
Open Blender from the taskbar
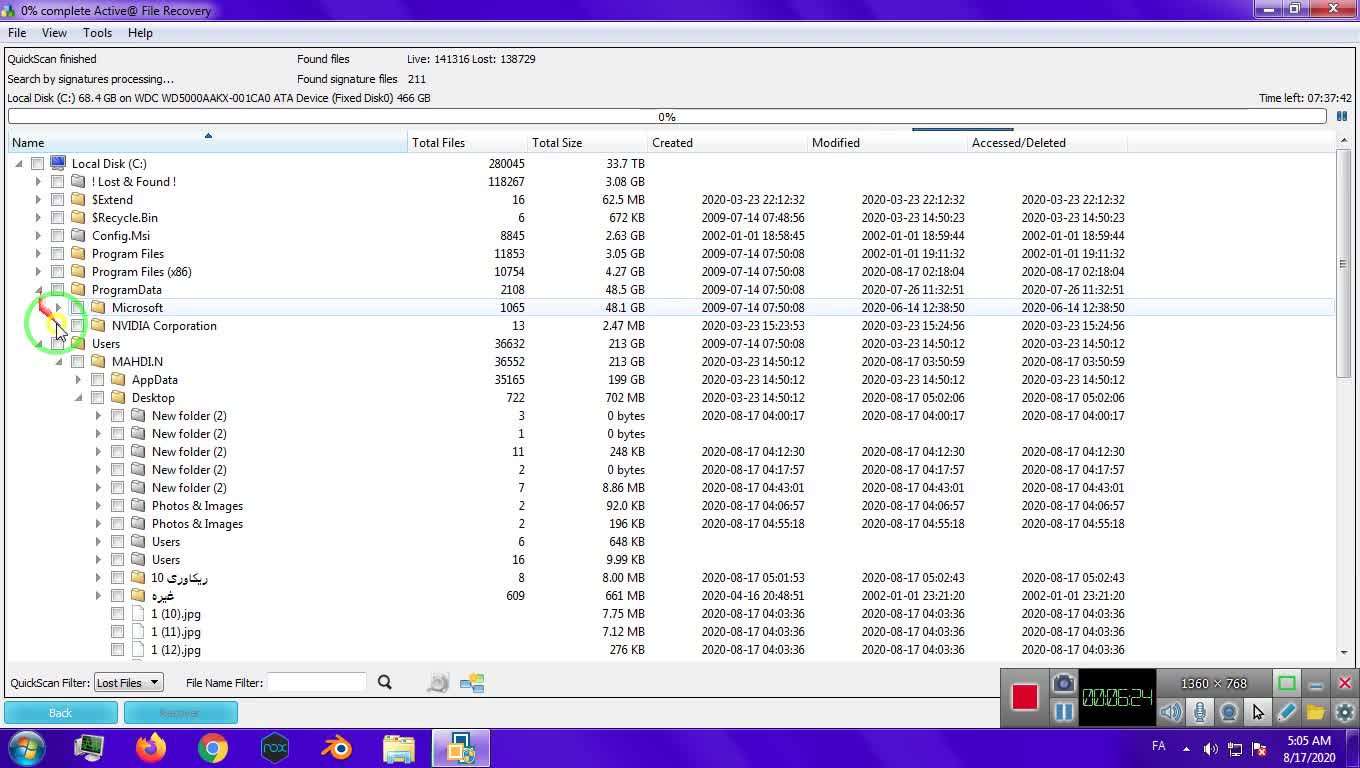337,748
